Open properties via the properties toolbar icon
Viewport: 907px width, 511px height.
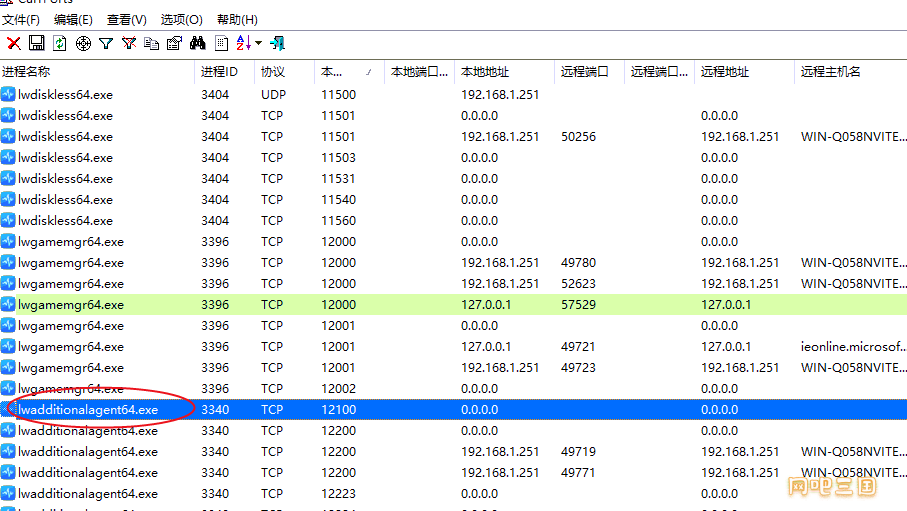[x=174, y=43]
